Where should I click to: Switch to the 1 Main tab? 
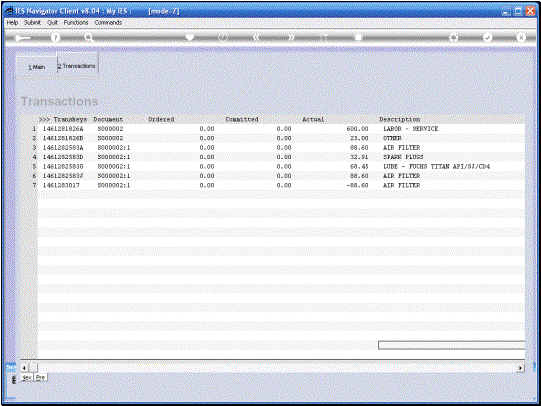[x=37, y=67]
